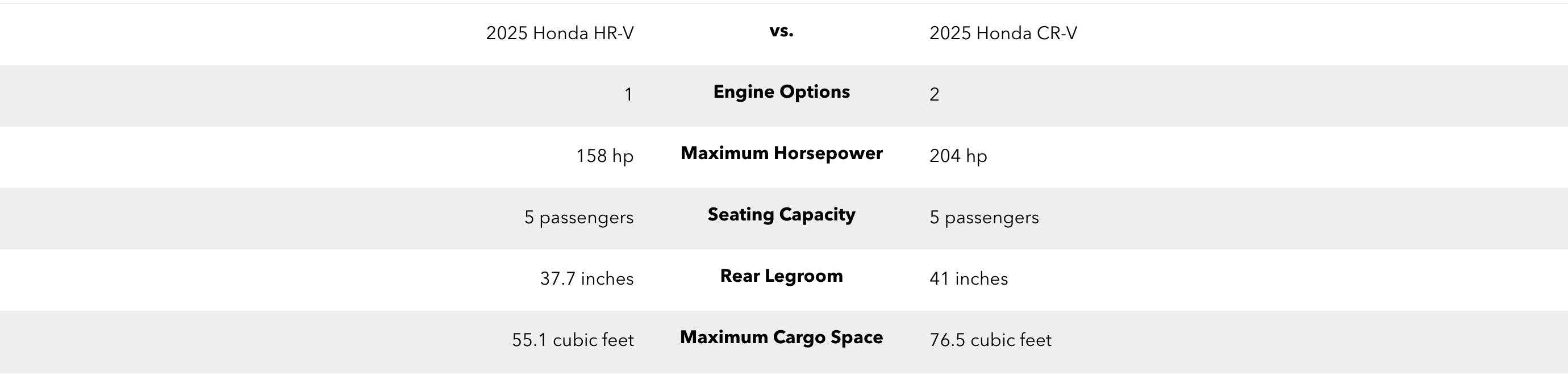Click the 41 inches value
Image resolution: width=1568 pixels, height=375 pixels.
[x=969, y=279]
